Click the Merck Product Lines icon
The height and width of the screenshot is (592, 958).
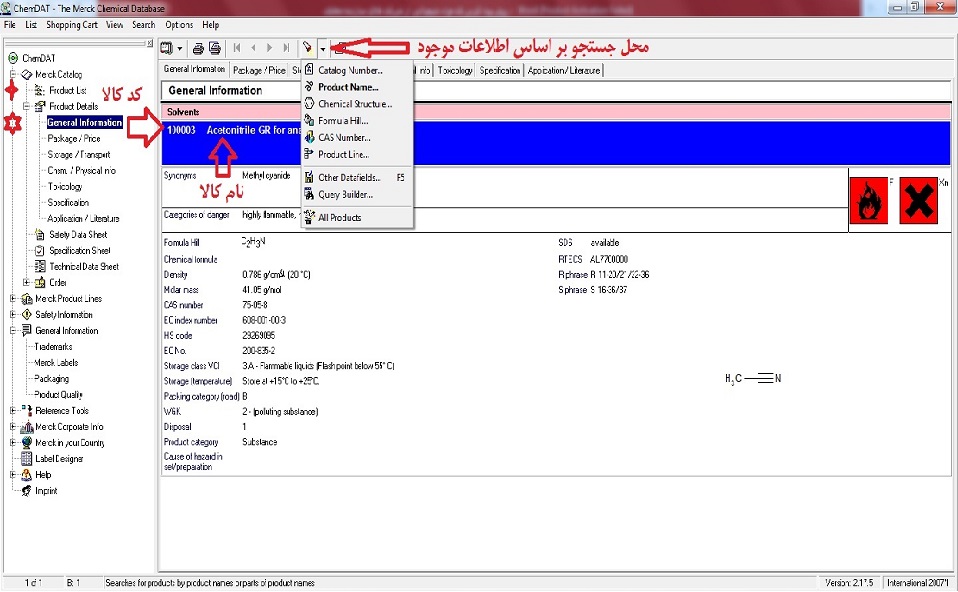click(27, 299)
